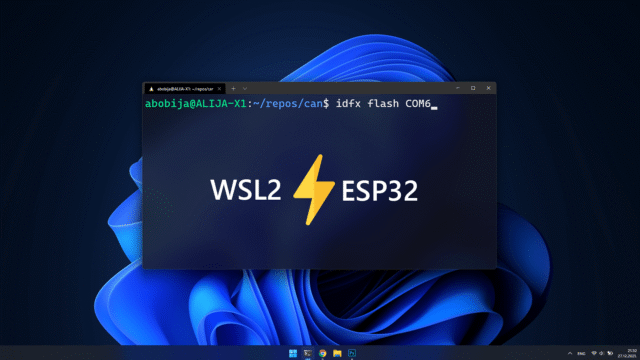Click the ENG language indicator
The image size is (640, 360).
pyautogui.click(x=581, y=353)
